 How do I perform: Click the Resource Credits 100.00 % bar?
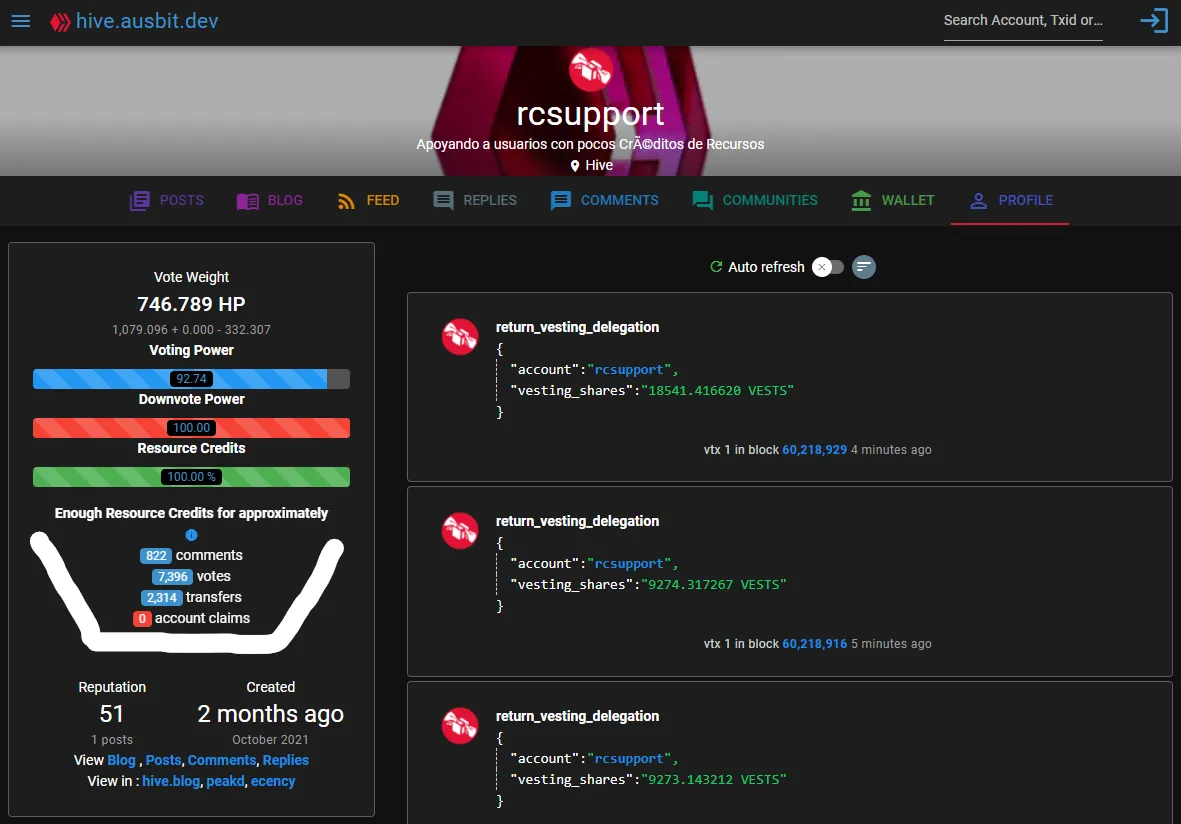[191, 477]
